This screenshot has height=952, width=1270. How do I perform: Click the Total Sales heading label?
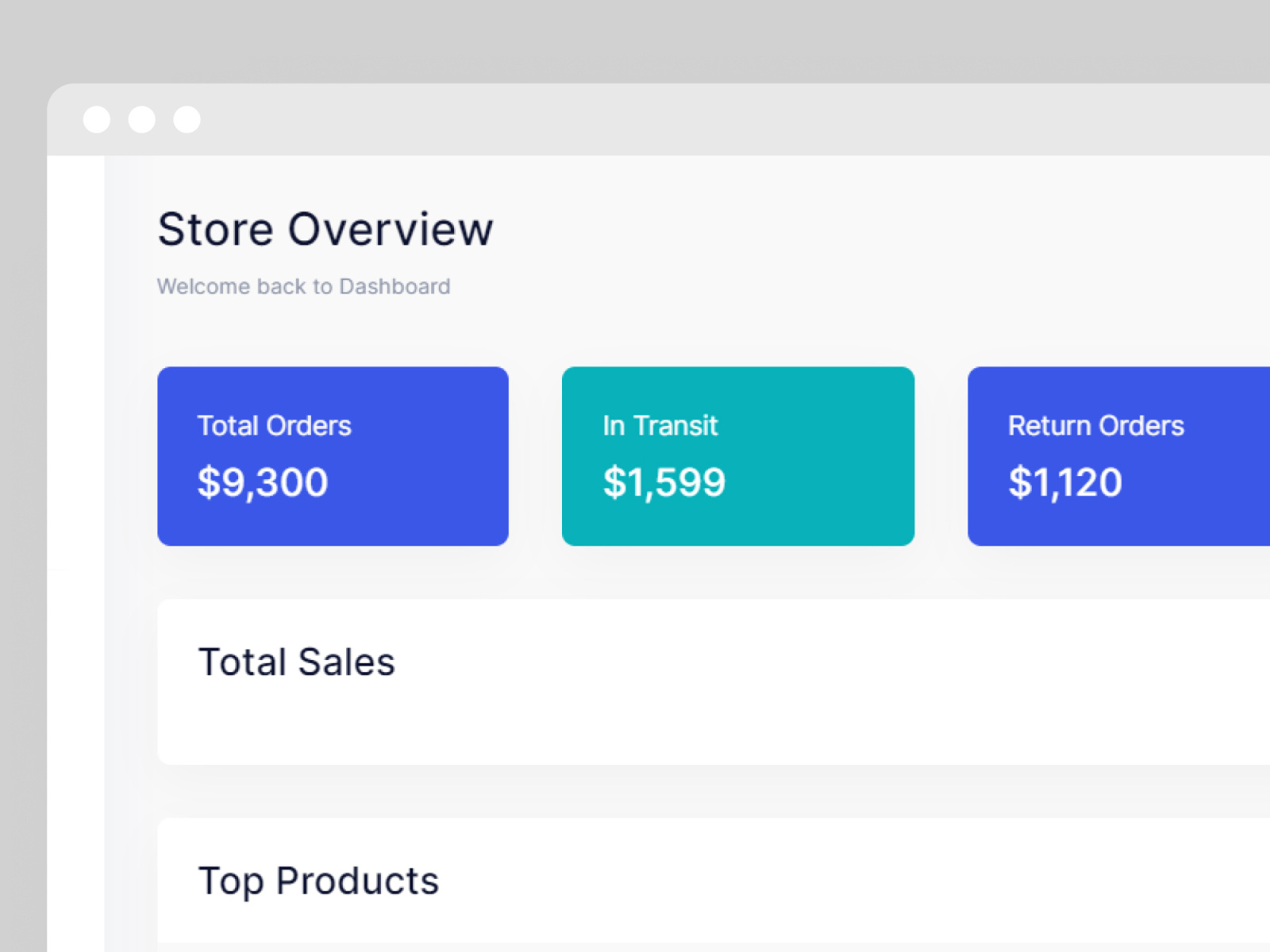click(297, 661)
